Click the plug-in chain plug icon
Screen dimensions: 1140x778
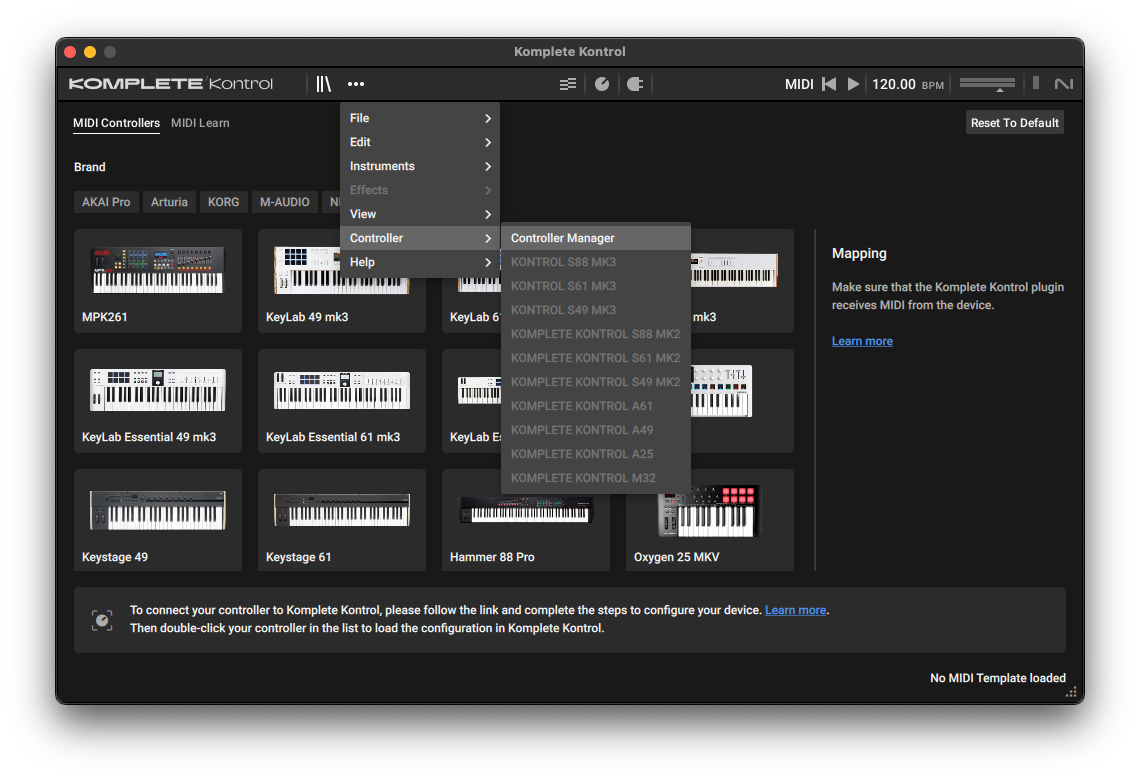634,84
